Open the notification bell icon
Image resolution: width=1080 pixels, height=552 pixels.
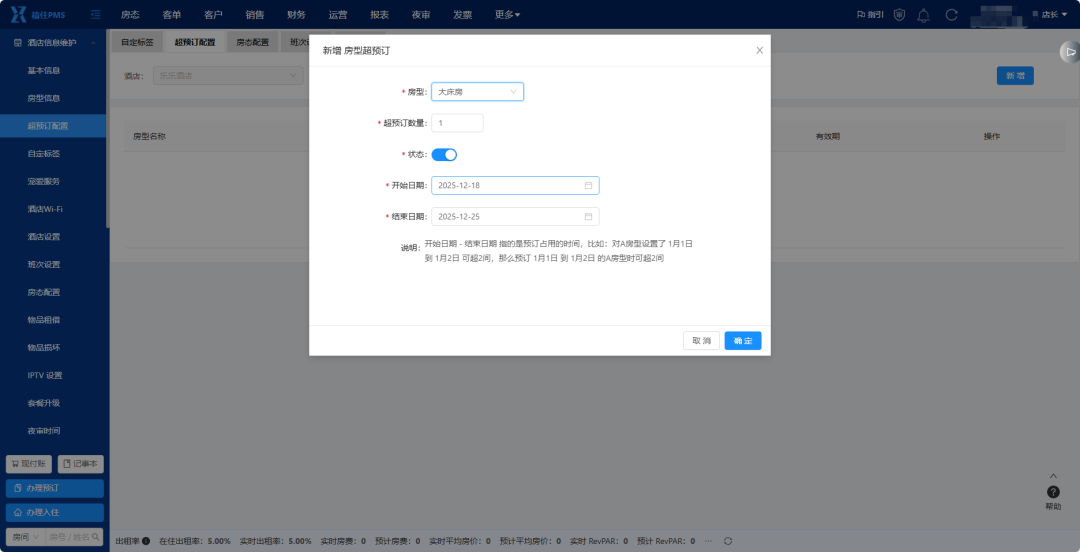[x=924, y=14]
